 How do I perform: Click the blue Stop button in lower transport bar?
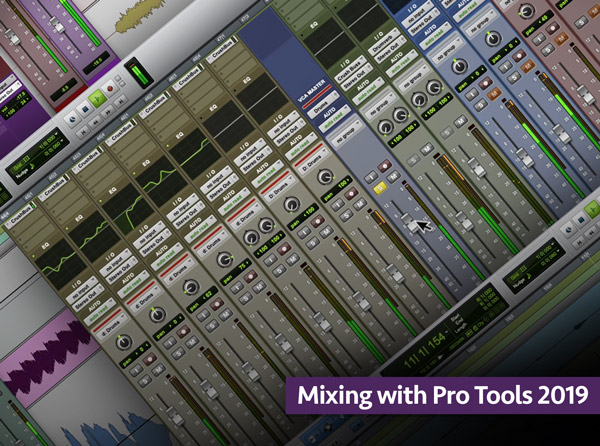click(x=581, y=220)
